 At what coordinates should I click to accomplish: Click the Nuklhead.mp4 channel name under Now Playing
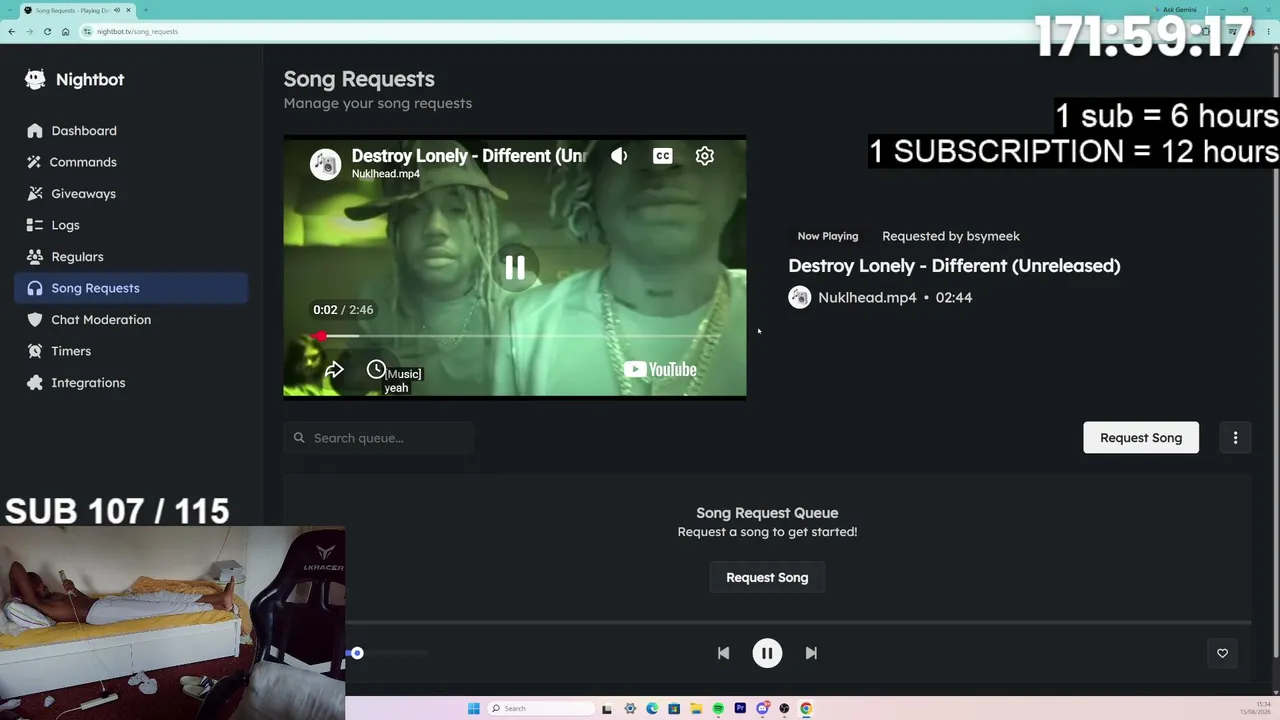tap(867, 298)
